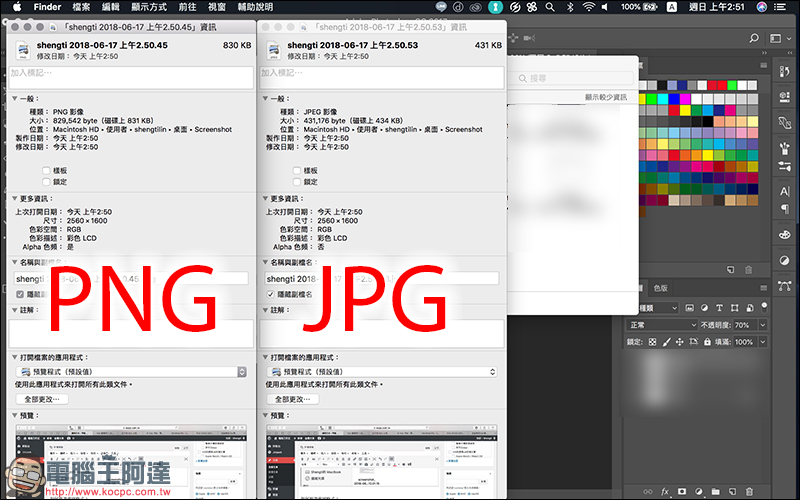This screenshot has height=500, width=800.
Task: Open the Photoshop search icon
Action: coord(754,38)
